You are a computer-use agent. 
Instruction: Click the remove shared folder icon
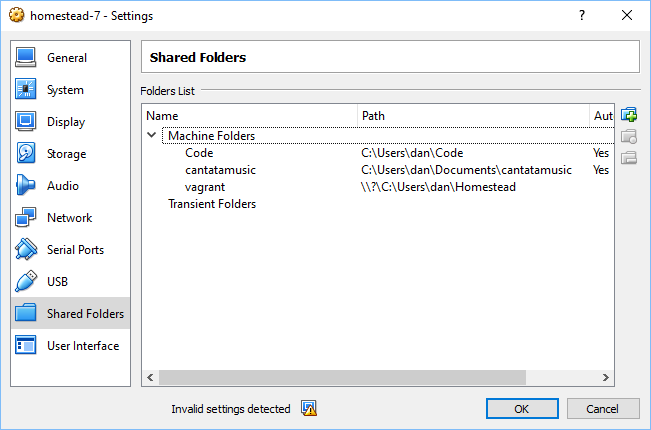pyautogui.click(x=629, y=157)
